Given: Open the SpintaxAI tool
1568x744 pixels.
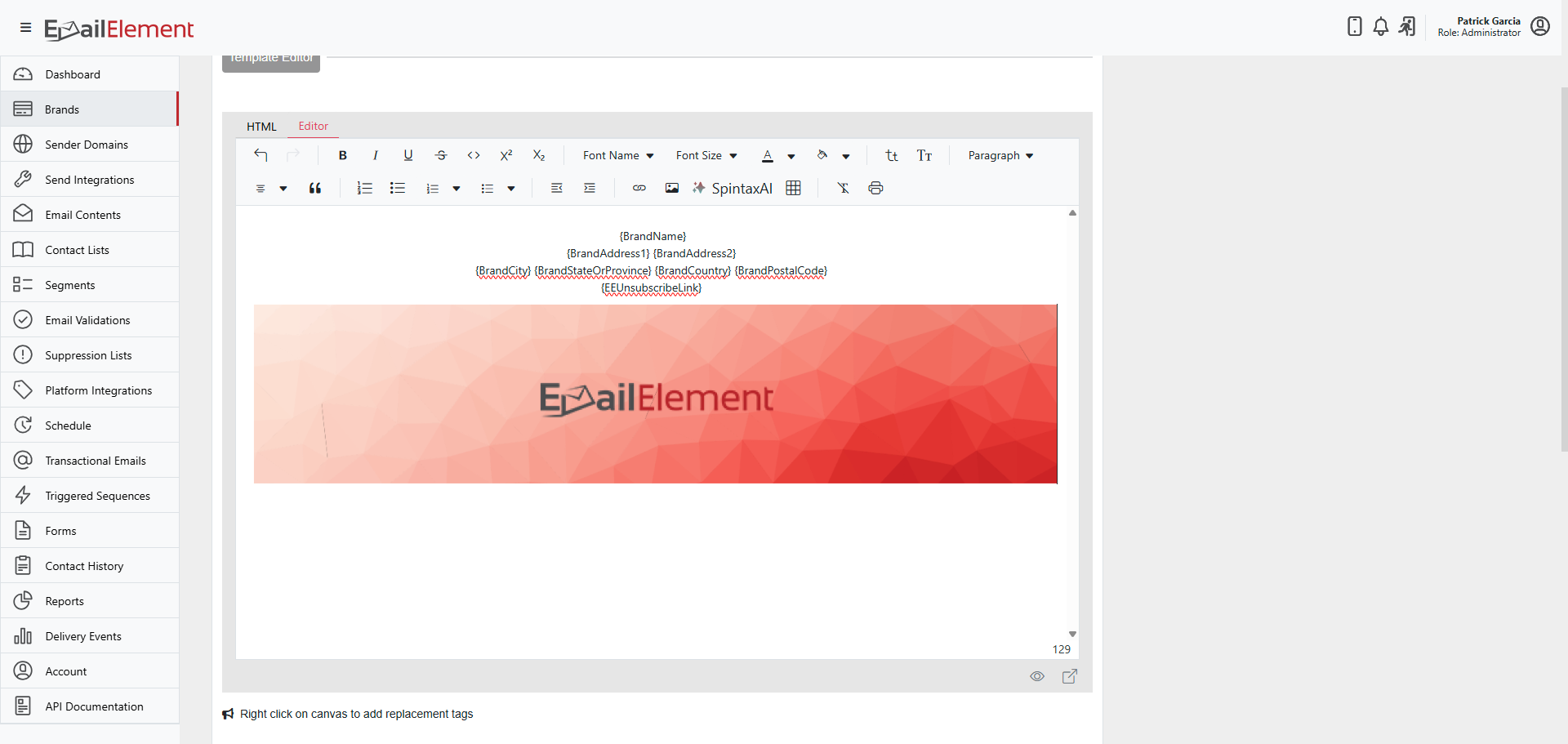Looking at the screenshot, I should tap(733, 189).
